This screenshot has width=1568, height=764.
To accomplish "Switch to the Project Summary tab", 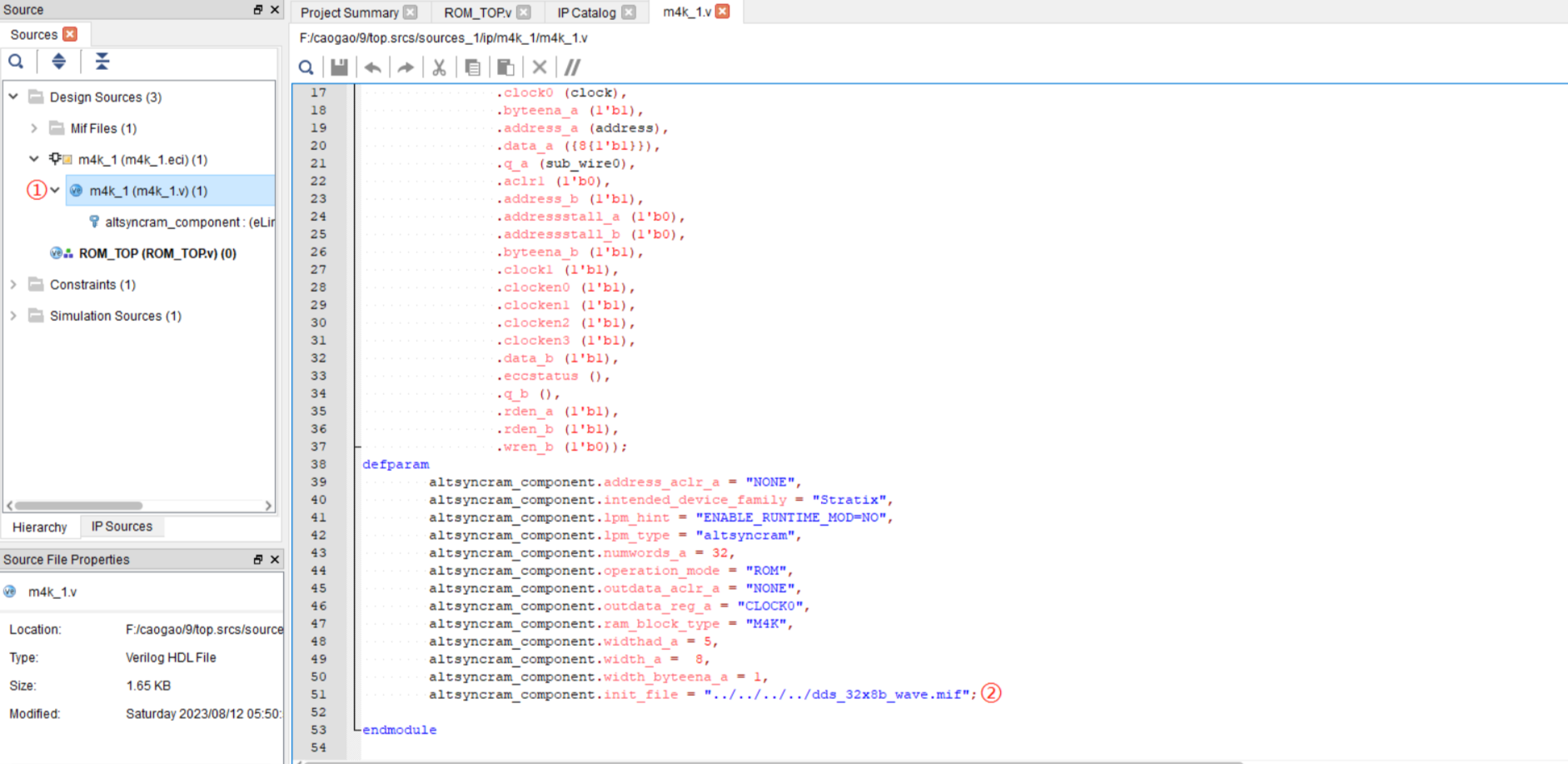I will 349,12.
